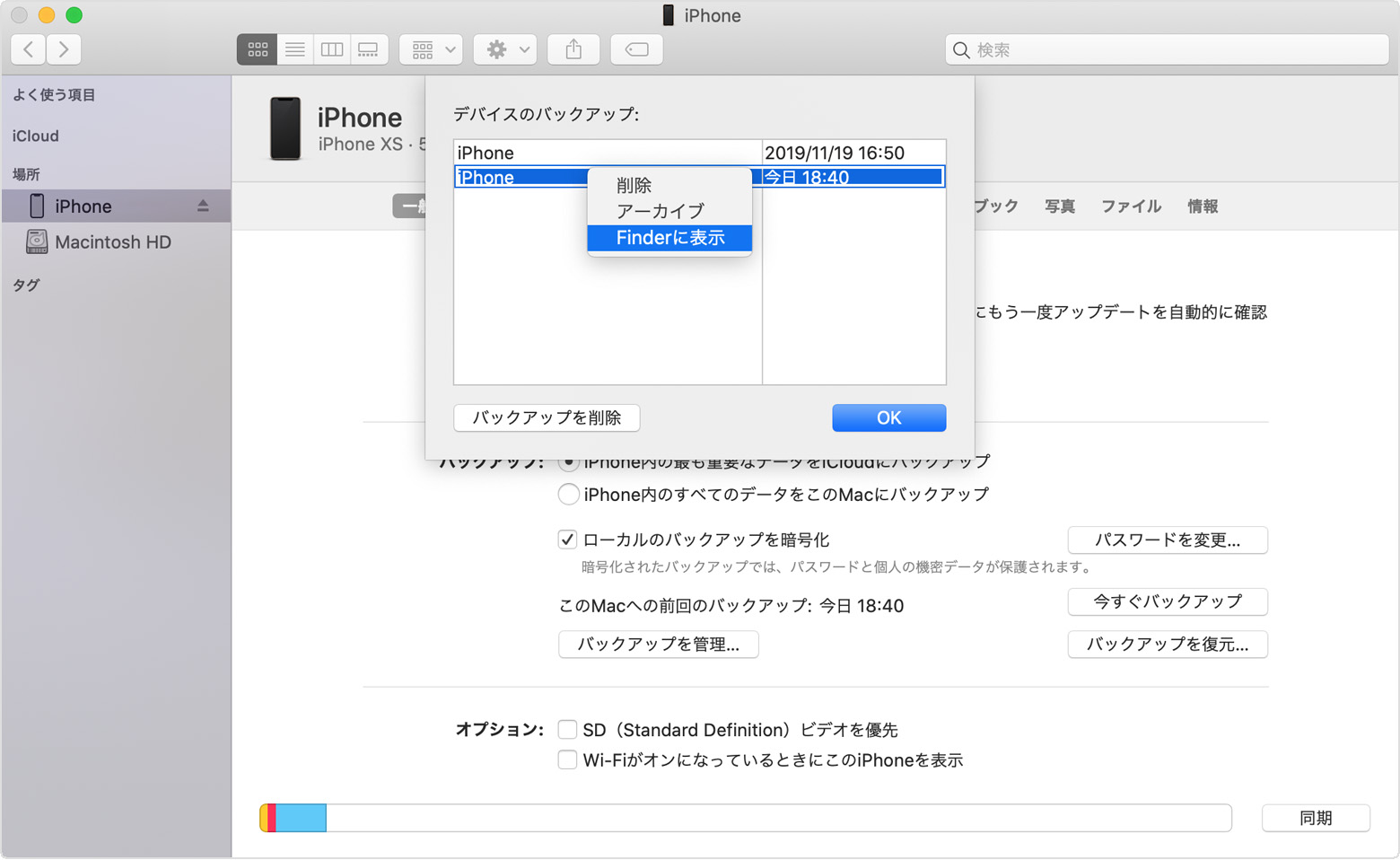Click the Share toolbar icon
This screenshot has width=1400, height=860.
coord(573,50)
